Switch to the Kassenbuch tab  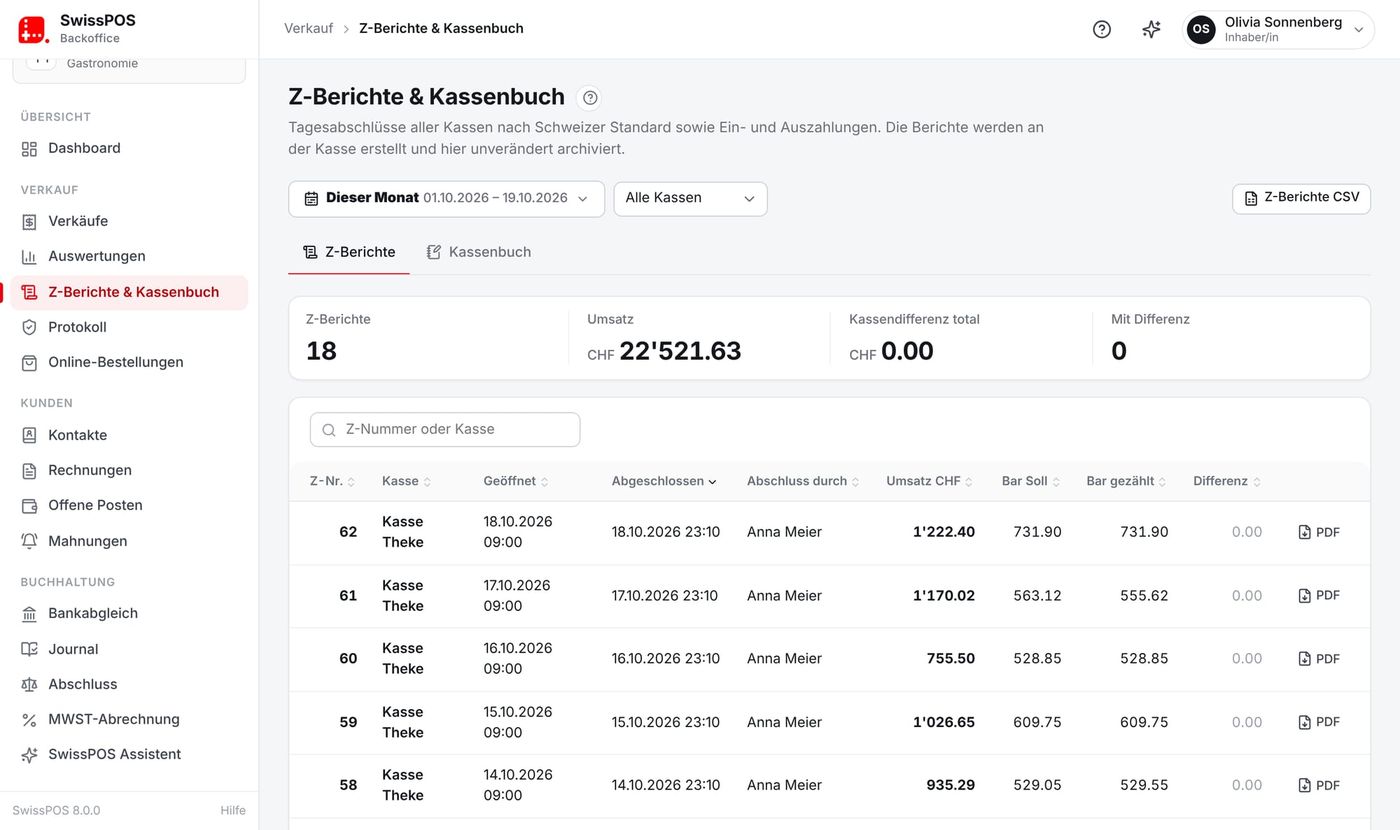click(x=479, y=252)
